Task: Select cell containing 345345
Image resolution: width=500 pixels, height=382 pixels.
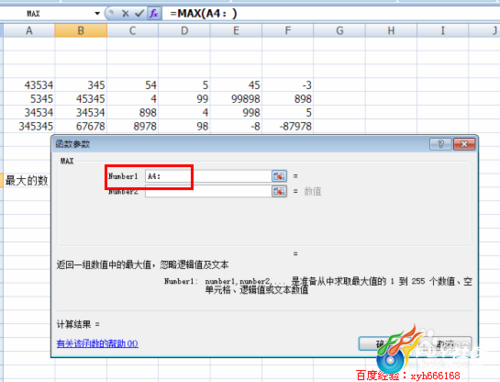Action: tap(29, 126)
